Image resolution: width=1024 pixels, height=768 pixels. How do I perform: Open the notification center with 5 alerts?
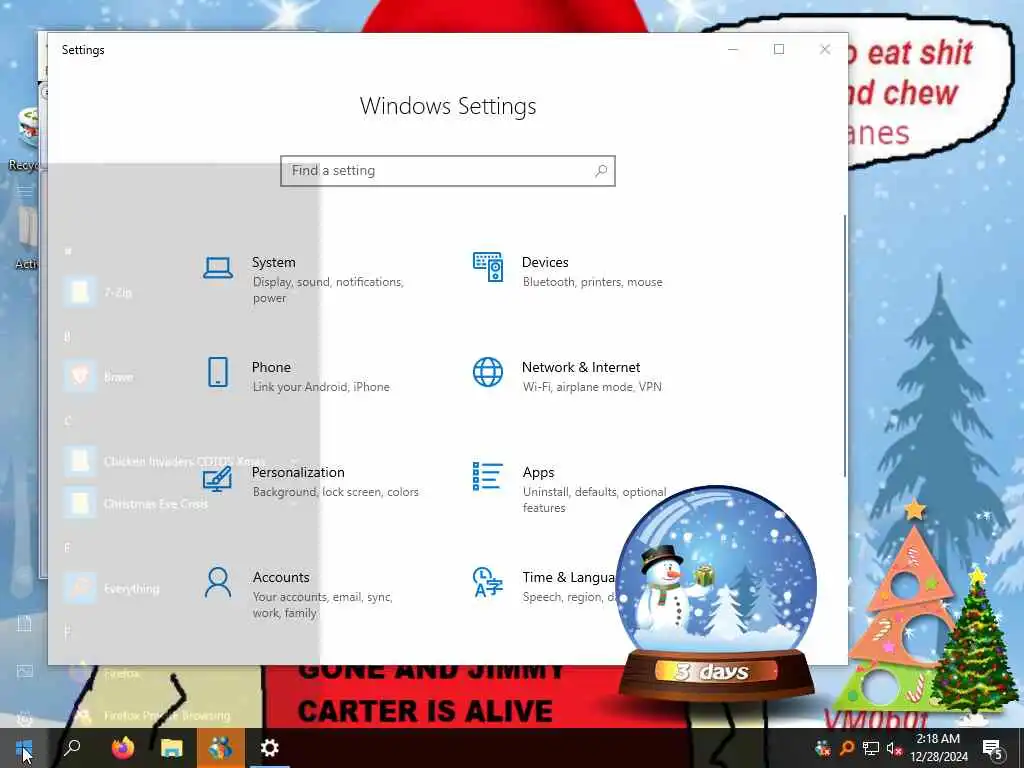pos(992,748)
